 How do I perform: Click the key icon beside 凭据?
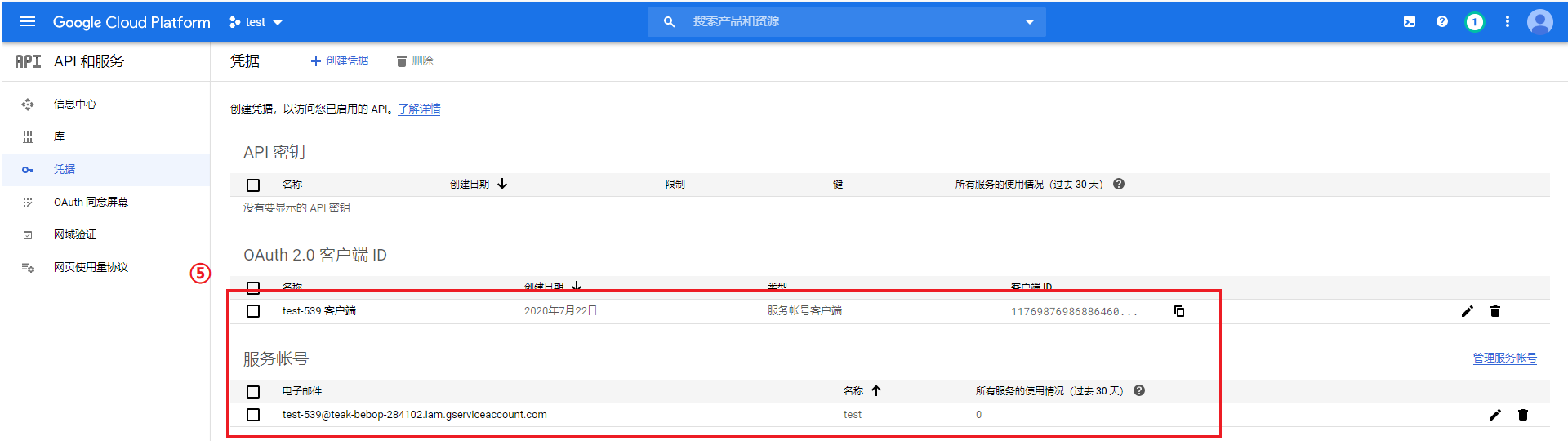pyautogui.click(x=28, y=170)
